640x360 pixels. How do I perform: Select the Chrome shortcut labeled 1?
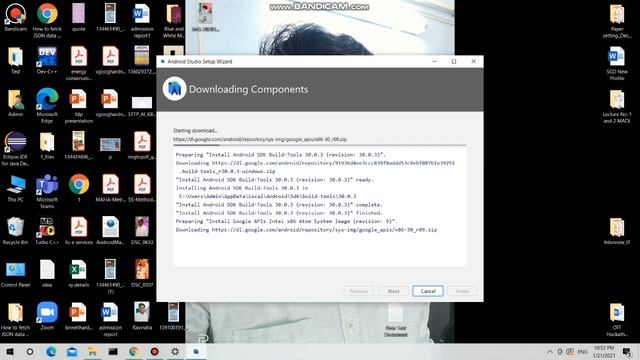(x=79, y=188)
